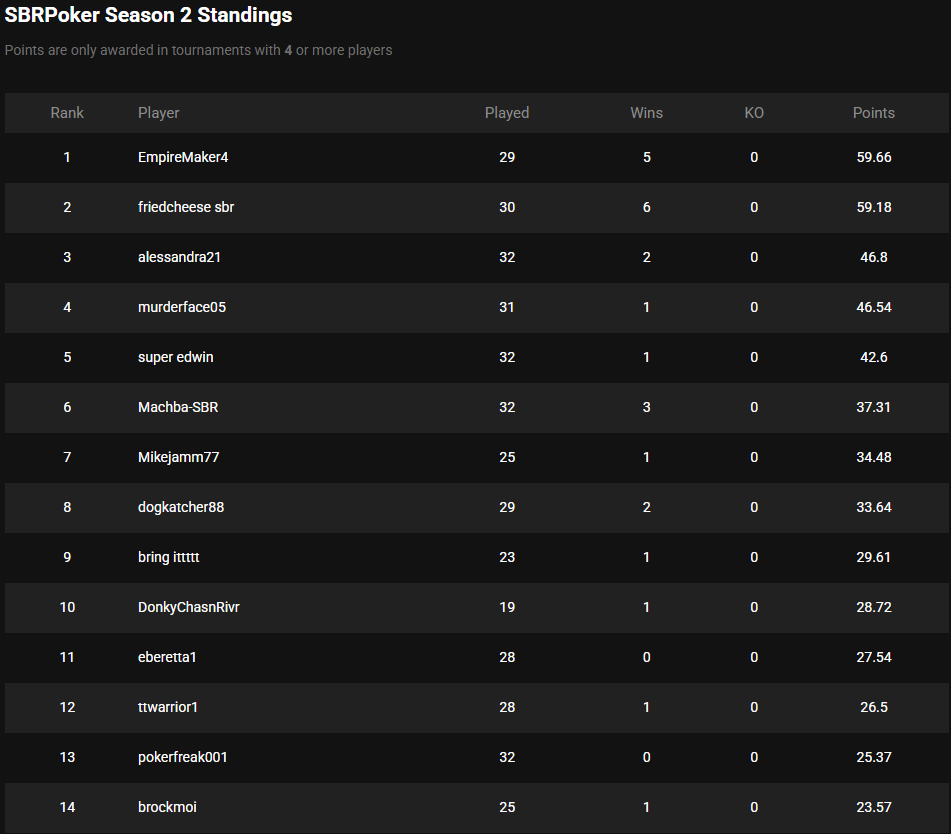951x834 pixels.
Task: Open murderface05 player entry
Action: (x=182, y=307)
